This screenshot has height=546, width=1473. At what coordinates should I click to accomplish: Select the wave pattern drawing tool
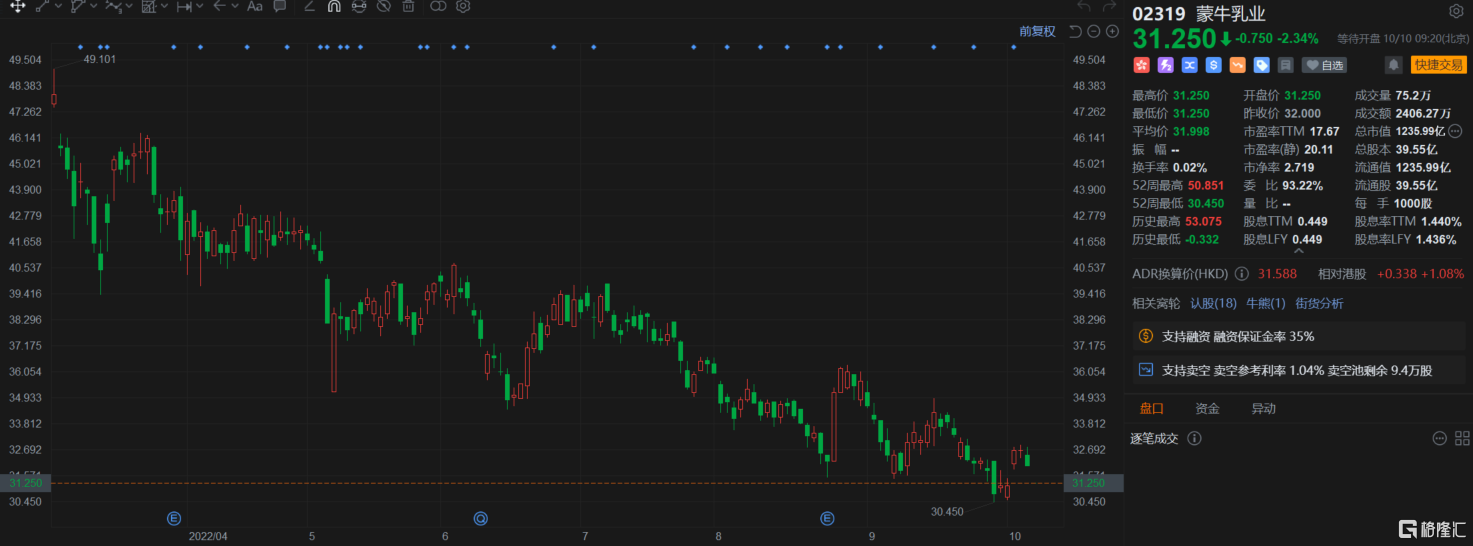(x=113, y=6)
